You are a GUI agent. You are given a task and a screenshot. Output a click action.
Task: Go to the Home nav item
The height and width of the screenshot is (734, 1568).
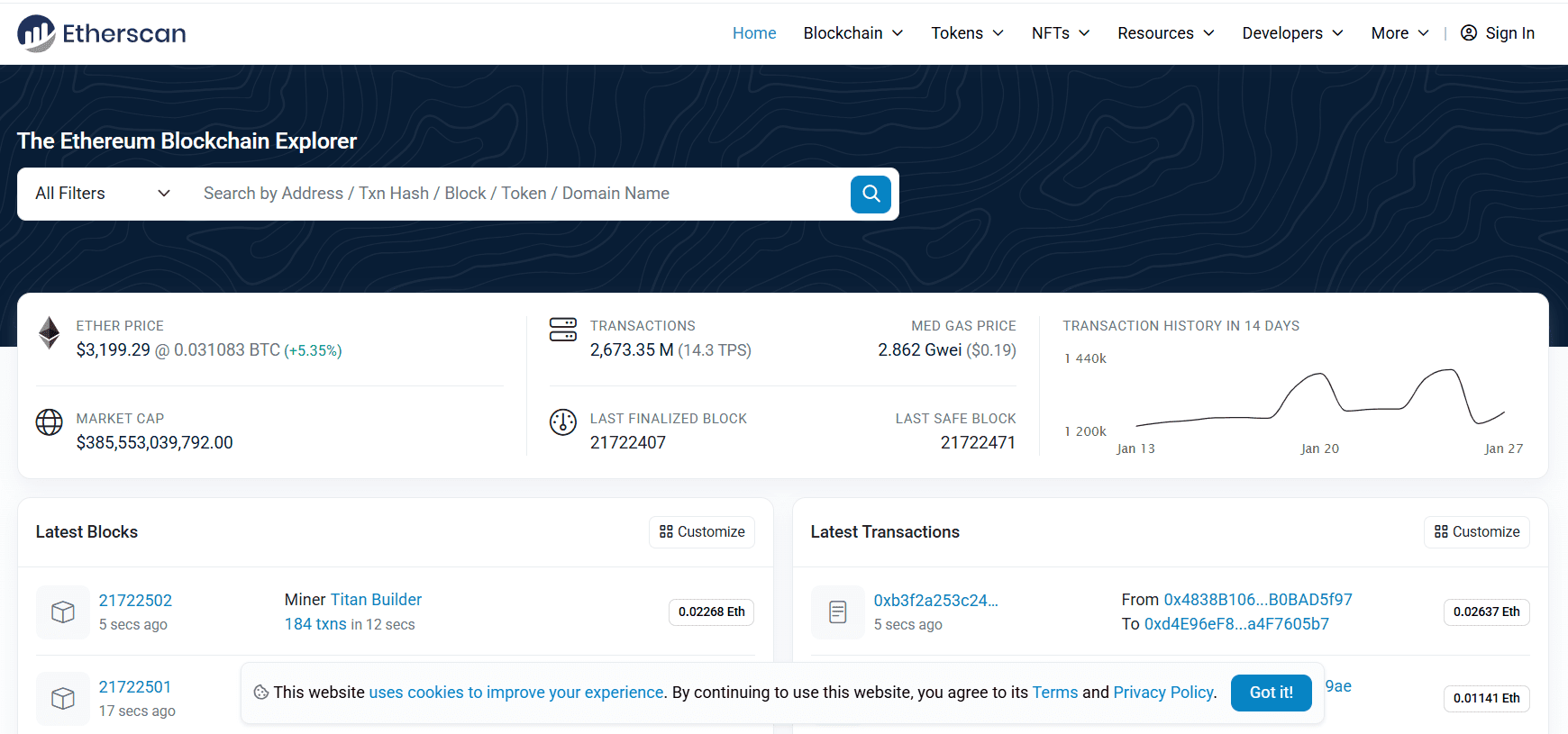(x=754, y=33)
